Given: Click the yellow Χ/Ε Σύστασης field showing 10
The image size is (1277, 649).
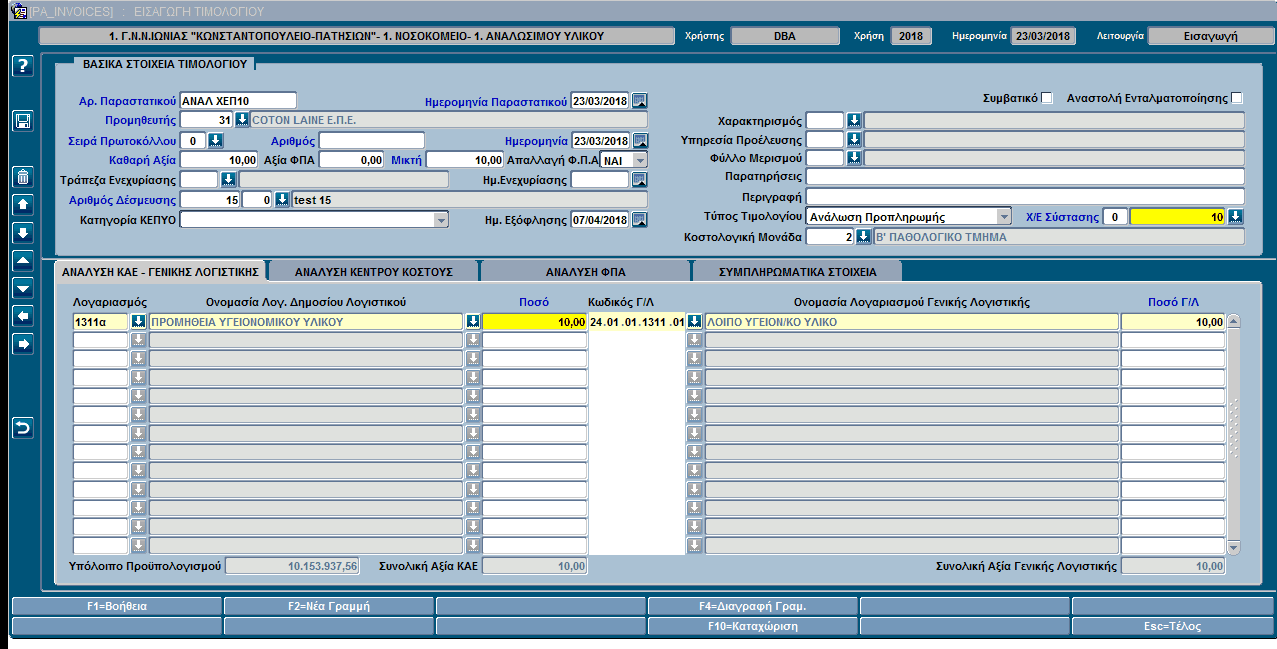Looking at the screenshot, I should tap(1179, 217).
